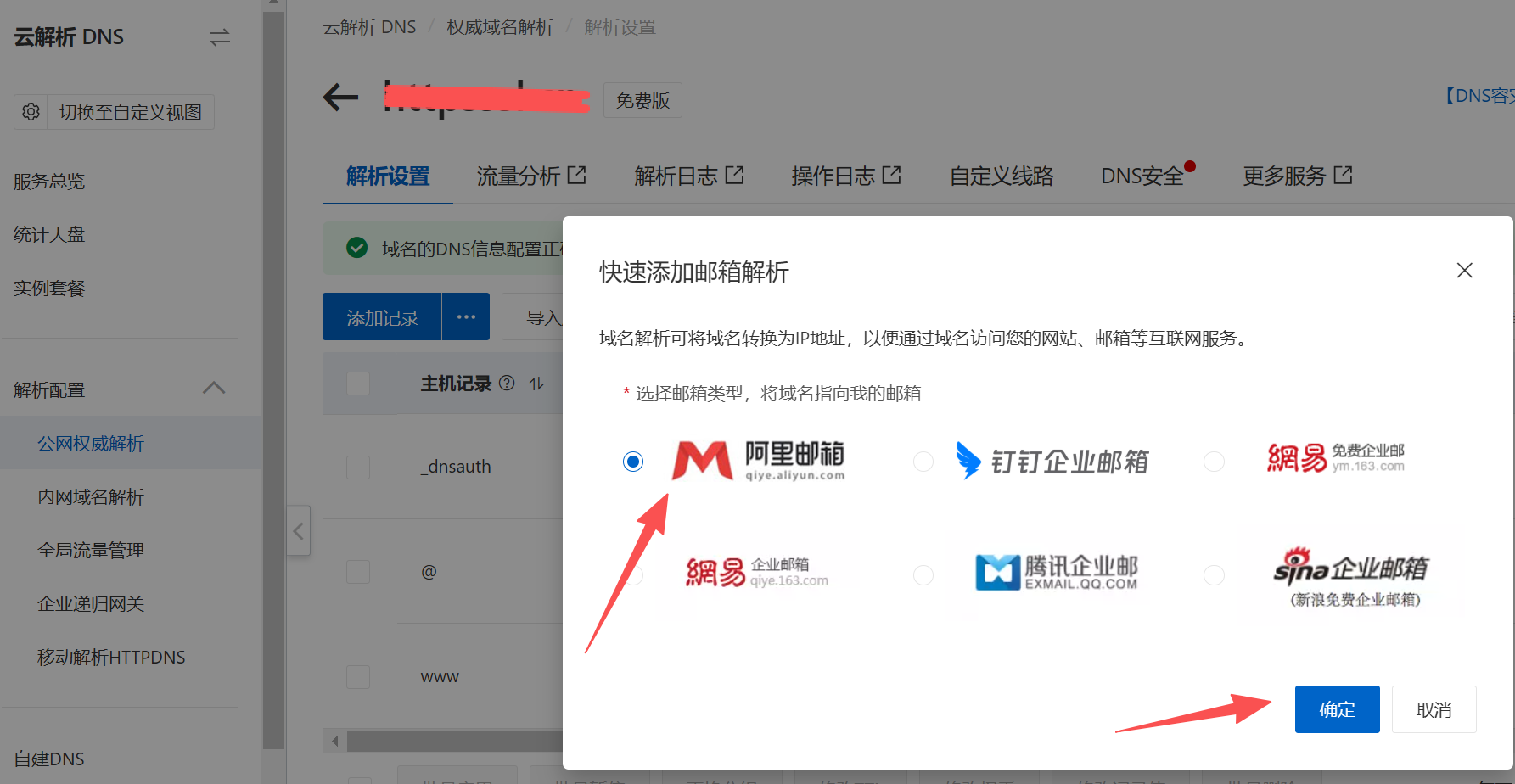Click the 阿里邮箱 logo
1515x784 pixels.
[x=758, y=461]
